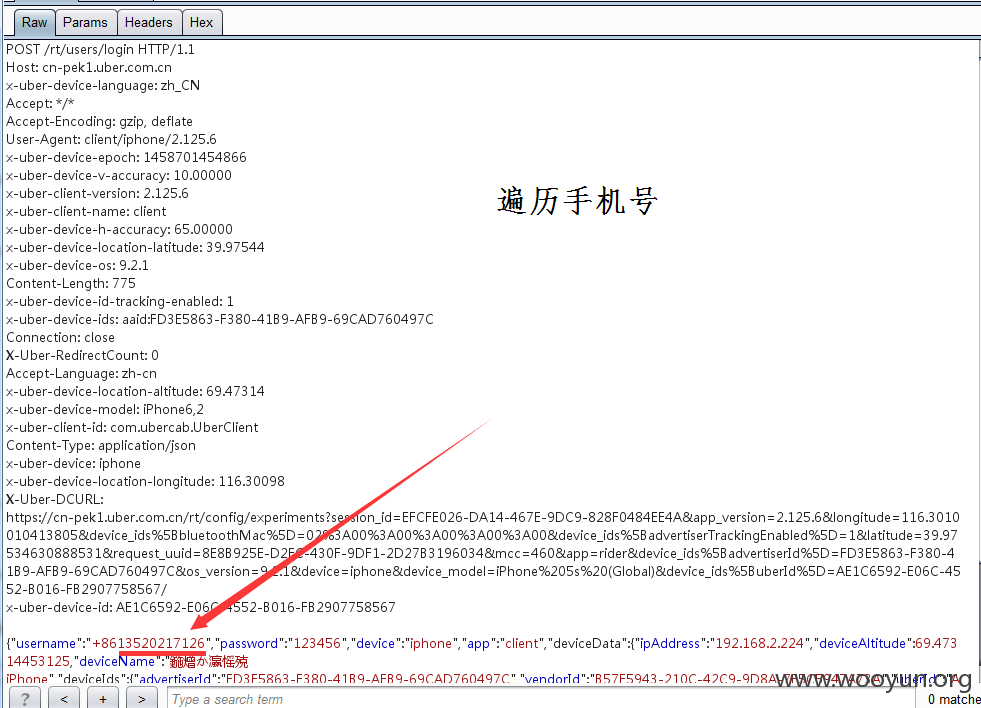Click the x-uber-device-epoch header line
Viewport: 981px width, 708px height.
point(126,158)
